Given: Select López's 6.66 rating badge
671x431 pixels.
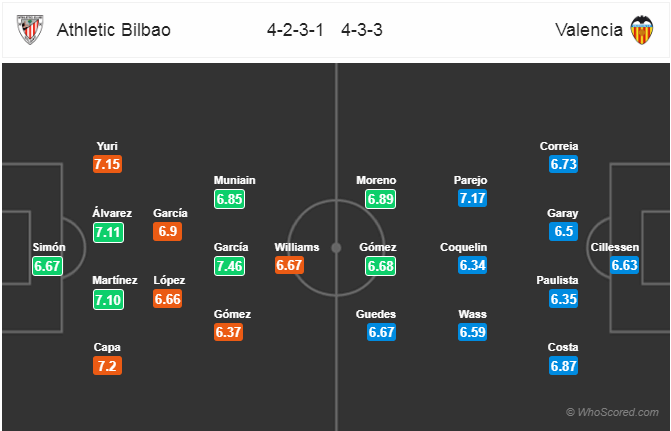Looking at the screenshot, I should click(x=167, y=299).
